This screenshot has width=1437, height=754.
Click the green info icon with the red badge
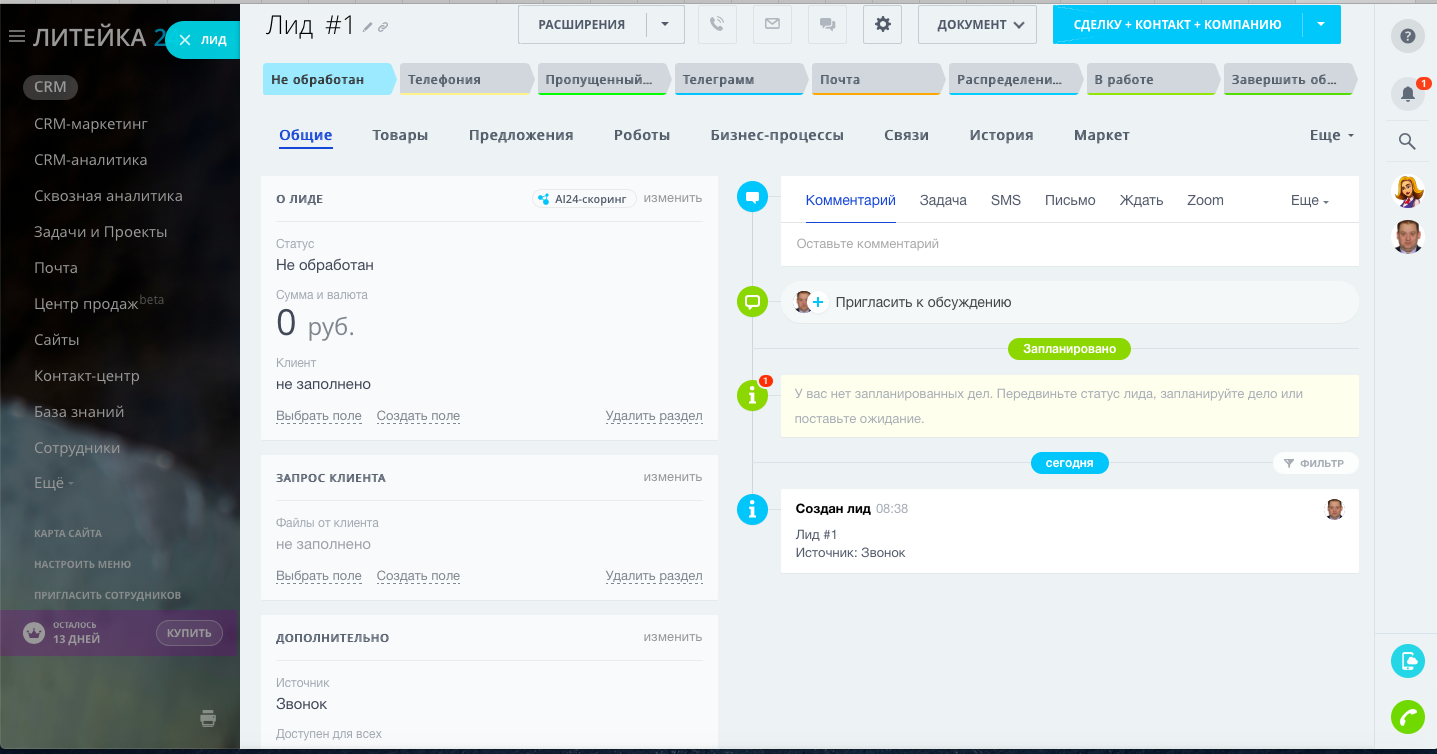click(x=752, y=396)
